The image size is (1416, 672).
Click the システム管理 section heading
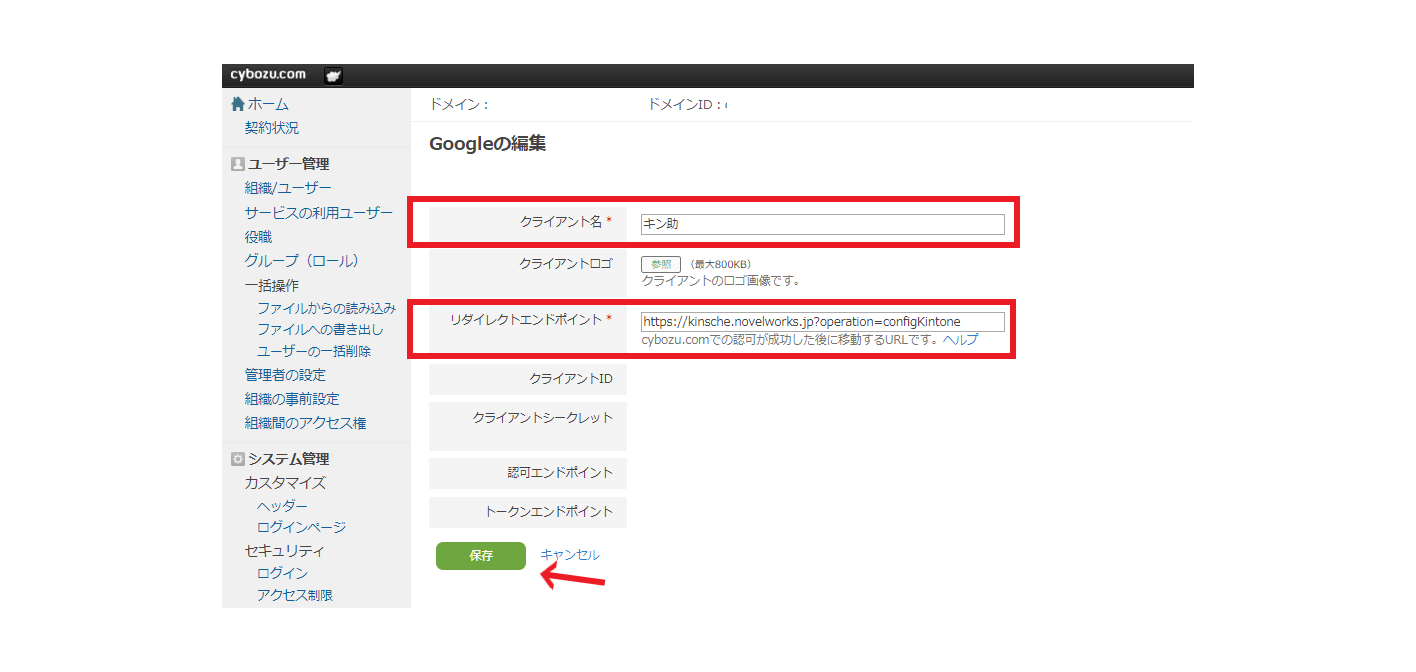pos(288,459)
